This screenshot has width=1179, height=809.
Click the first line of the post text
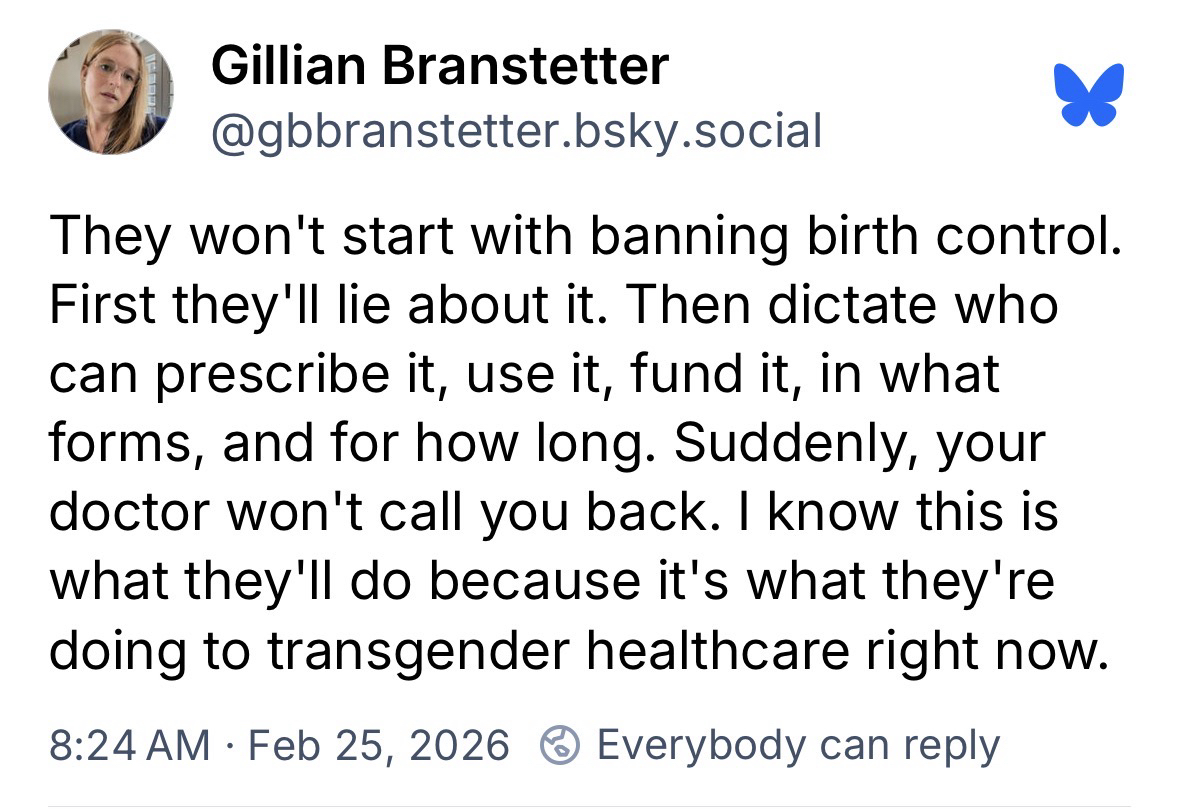tap(580, 235)
